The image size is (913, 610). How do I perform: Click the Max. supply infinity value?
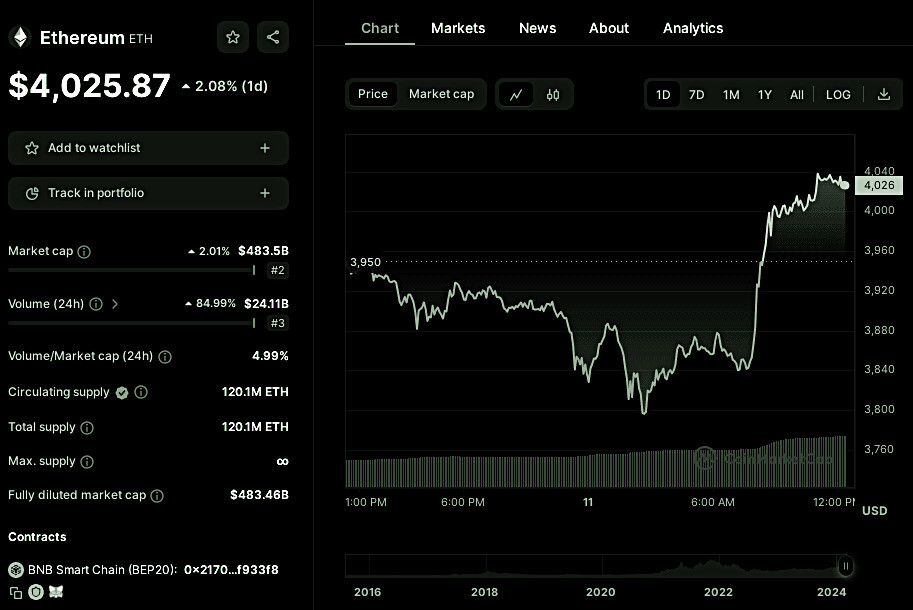tap(282, 462)
